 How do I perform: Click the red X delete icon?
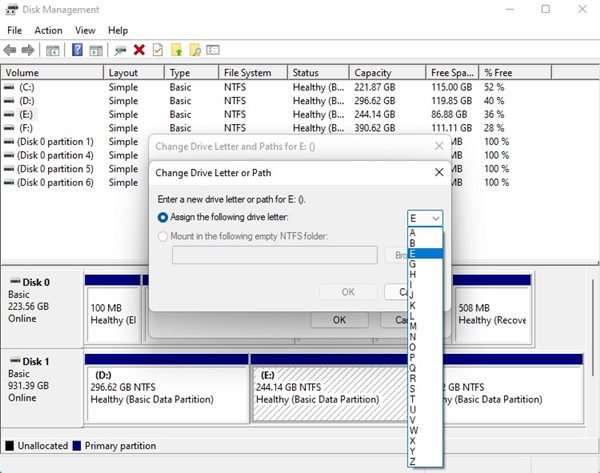(x=139, y=50)
